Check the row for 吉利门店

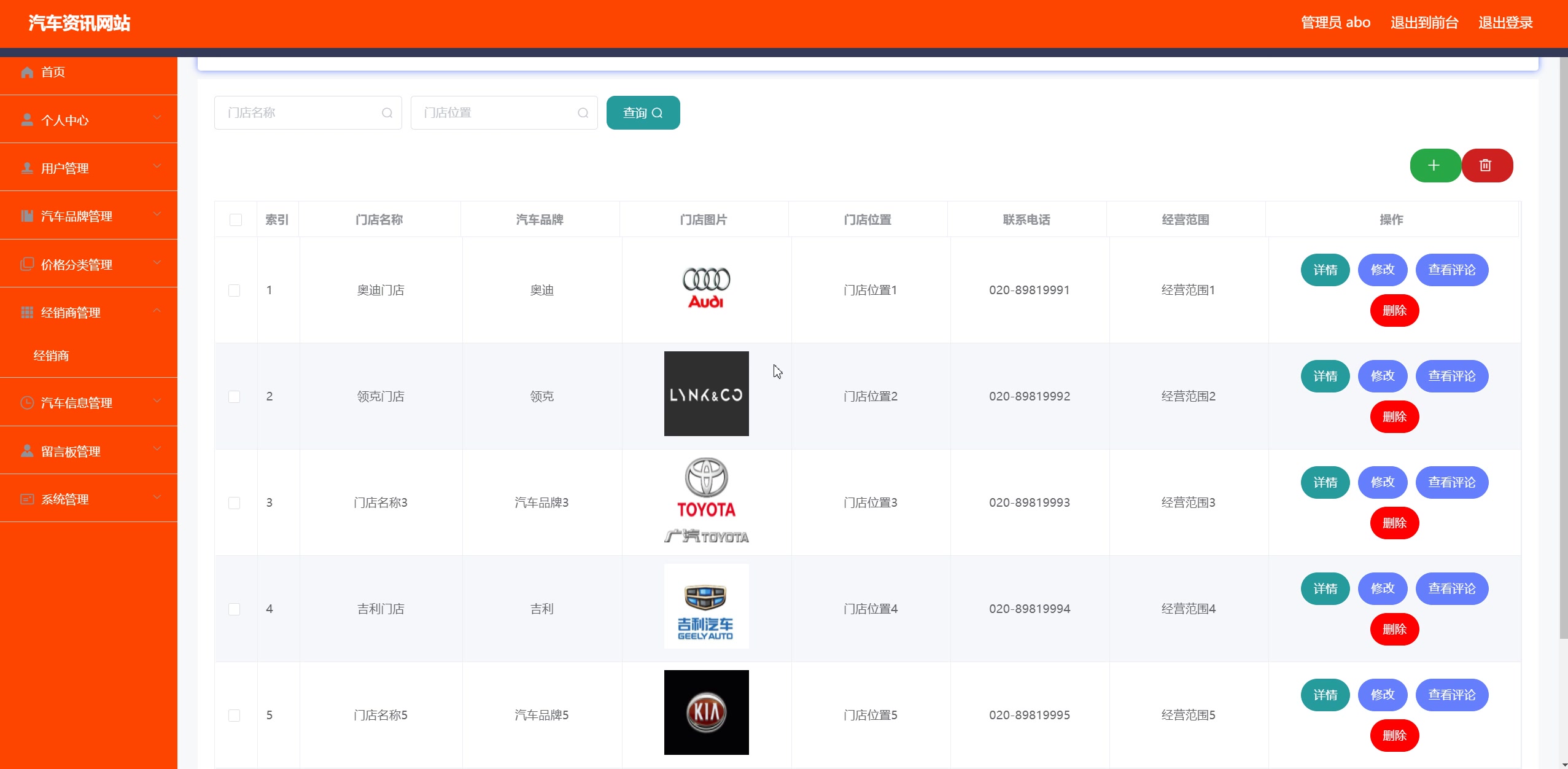click(235, 609)
